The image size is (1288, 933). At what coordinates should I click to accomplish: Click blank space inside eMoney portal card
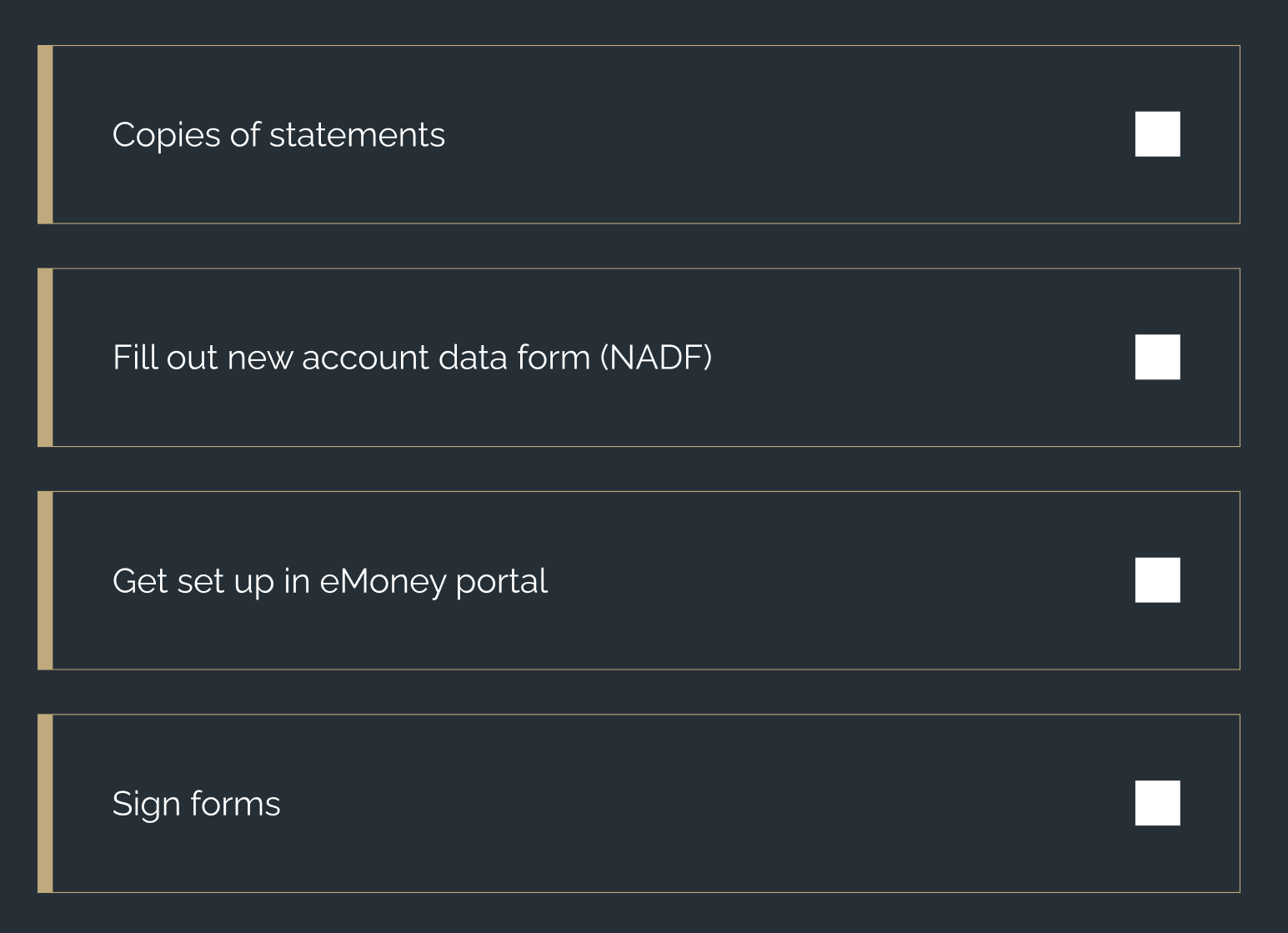[x=834, y=580]
